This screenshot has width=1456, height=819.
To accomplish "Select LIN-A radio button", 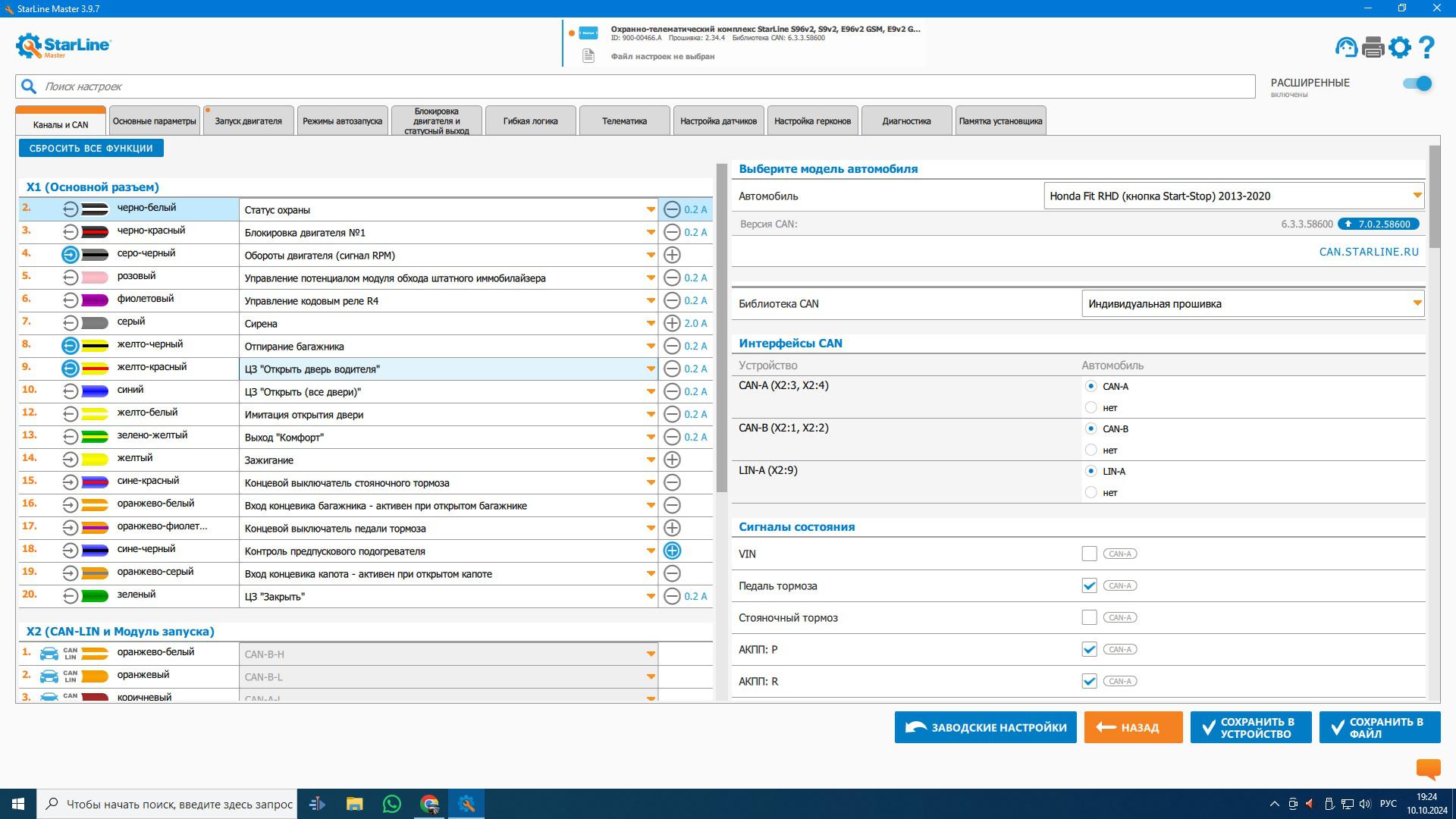I will (x=1090, y=471).
